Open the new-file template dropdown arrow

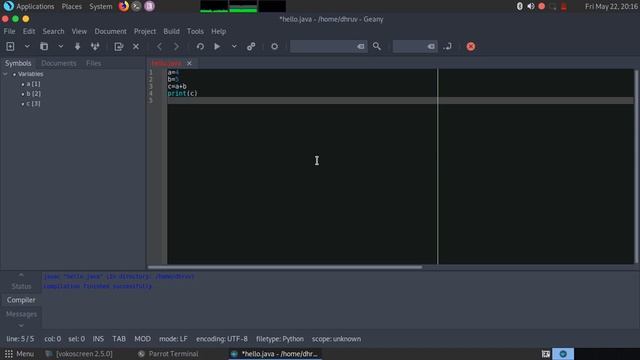point(27,47)
